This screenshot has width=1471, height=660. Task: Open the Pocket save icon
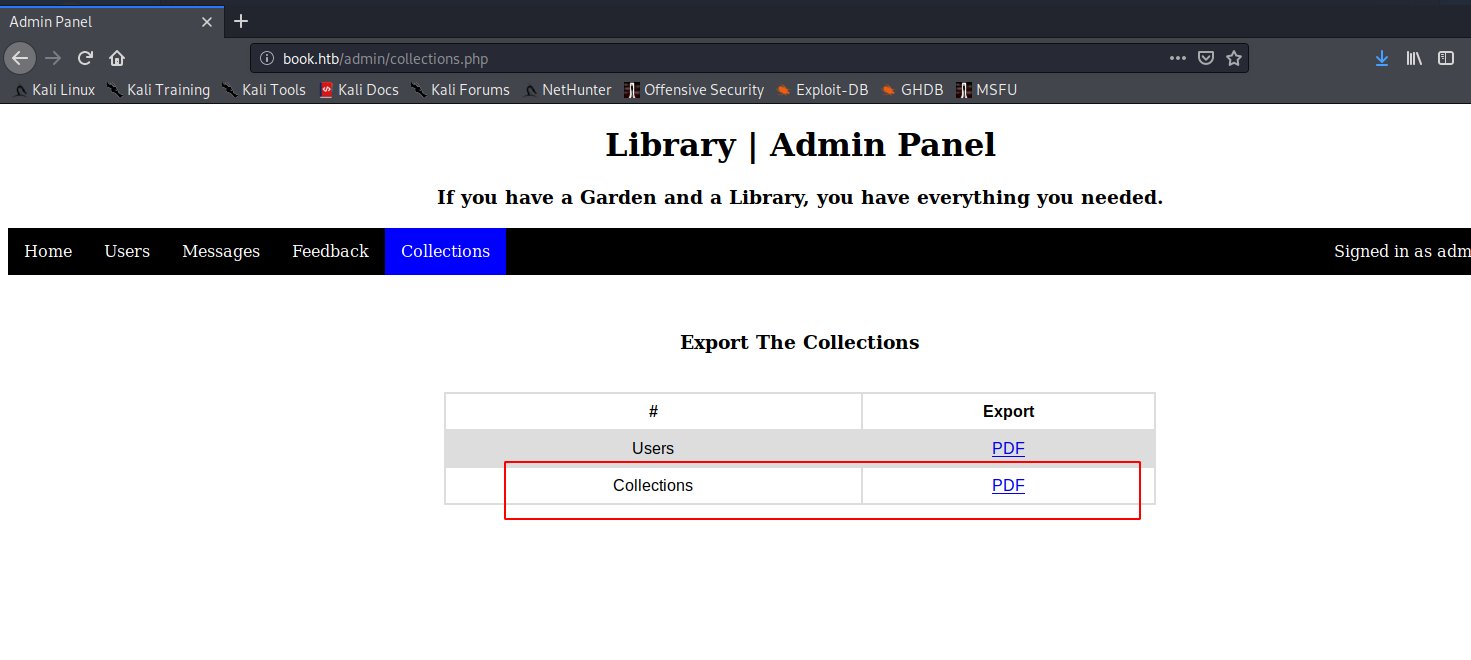point(1206,58)
